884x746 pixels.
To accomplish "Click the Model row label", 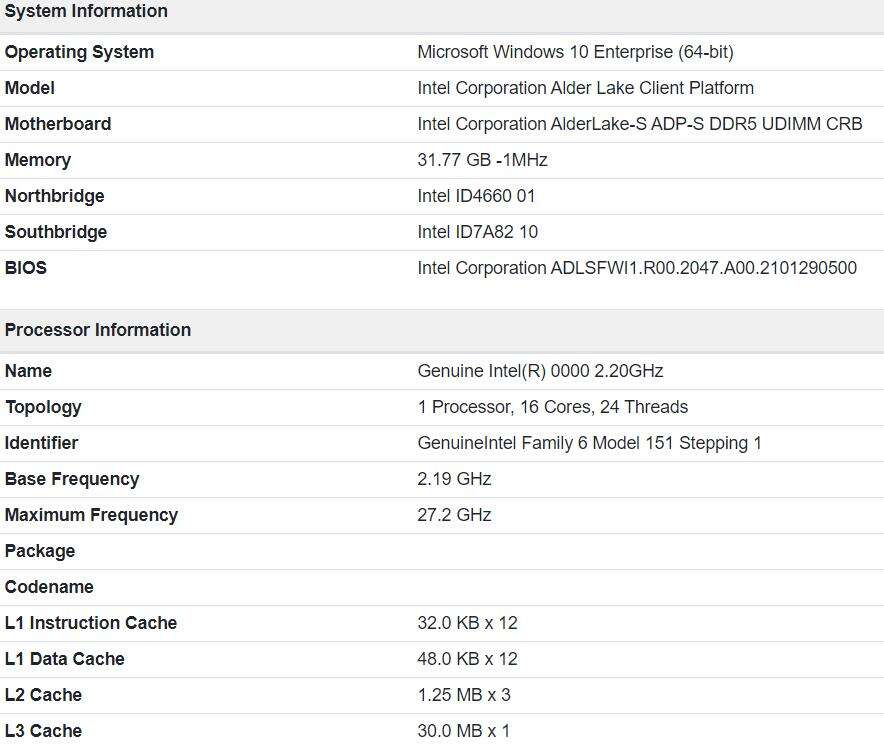I will click(x=29, y=88).
